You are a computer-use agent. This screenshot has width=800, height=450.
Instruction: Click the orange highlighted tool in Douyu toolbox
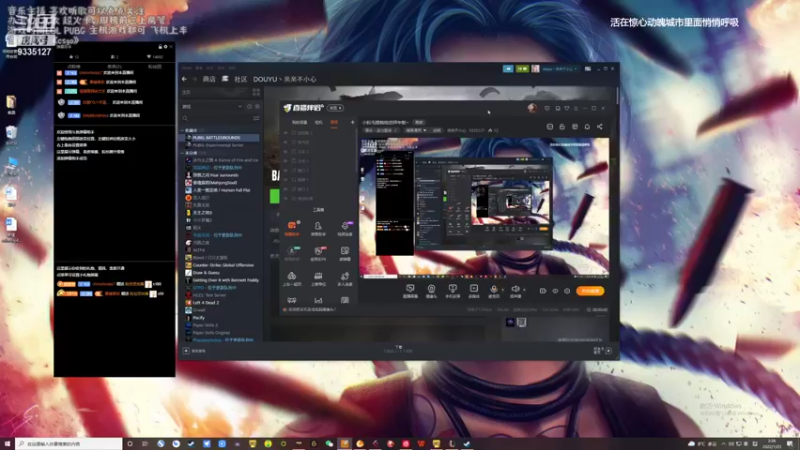pos(292,228)
